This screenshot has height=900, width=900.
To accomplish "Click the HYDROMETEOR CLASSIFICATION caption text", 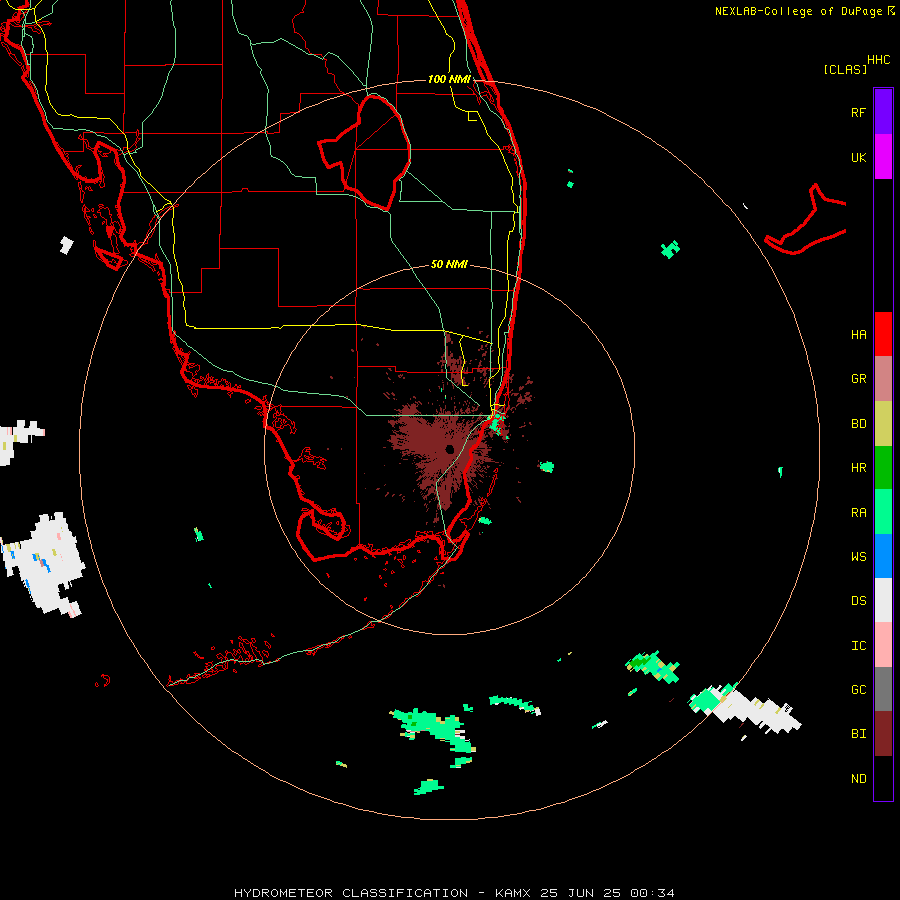I will pyautogui.click(x=351, y=893).
